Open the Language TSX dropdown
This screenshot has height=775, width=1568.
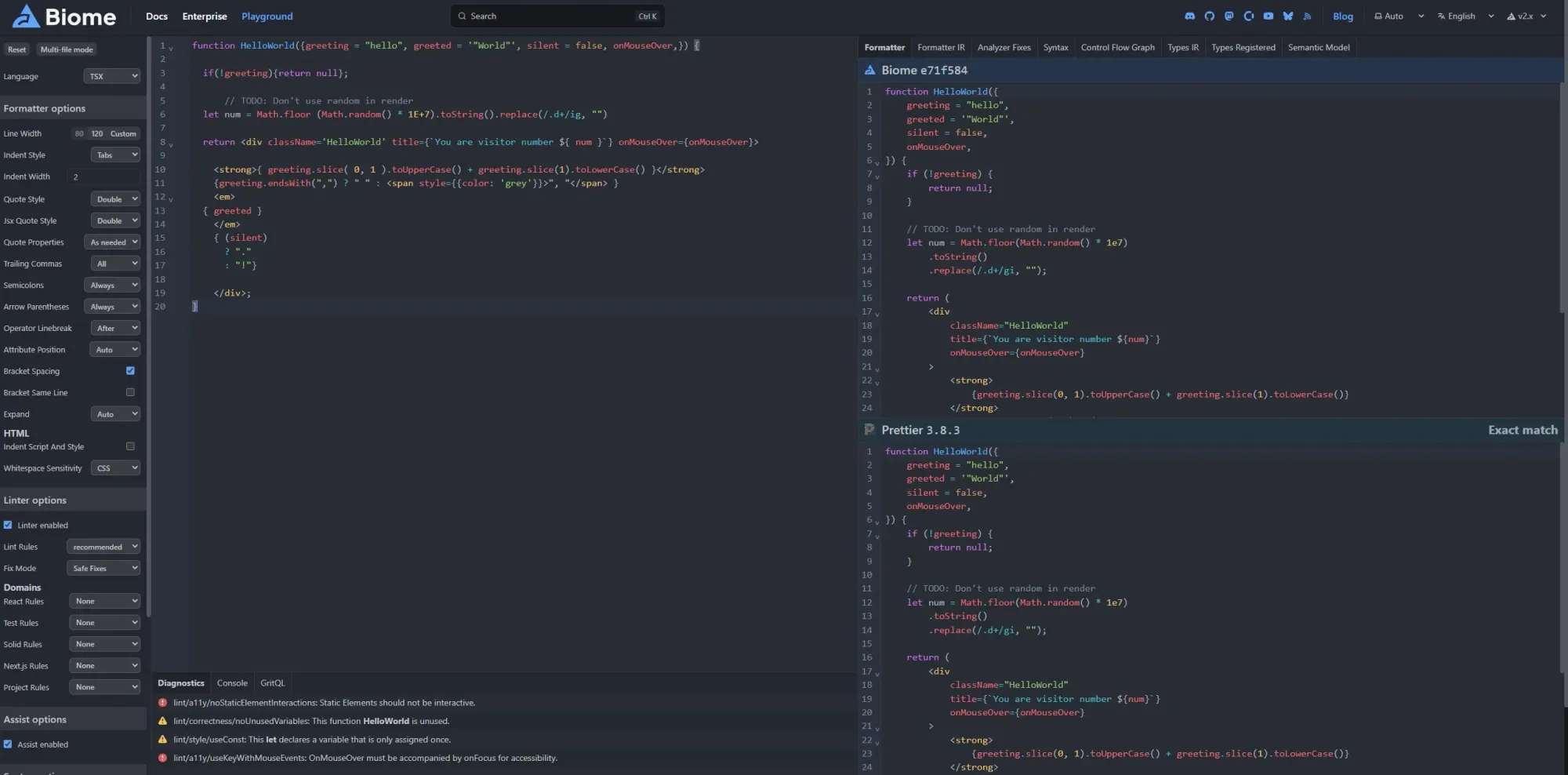(x=111, y=76)
